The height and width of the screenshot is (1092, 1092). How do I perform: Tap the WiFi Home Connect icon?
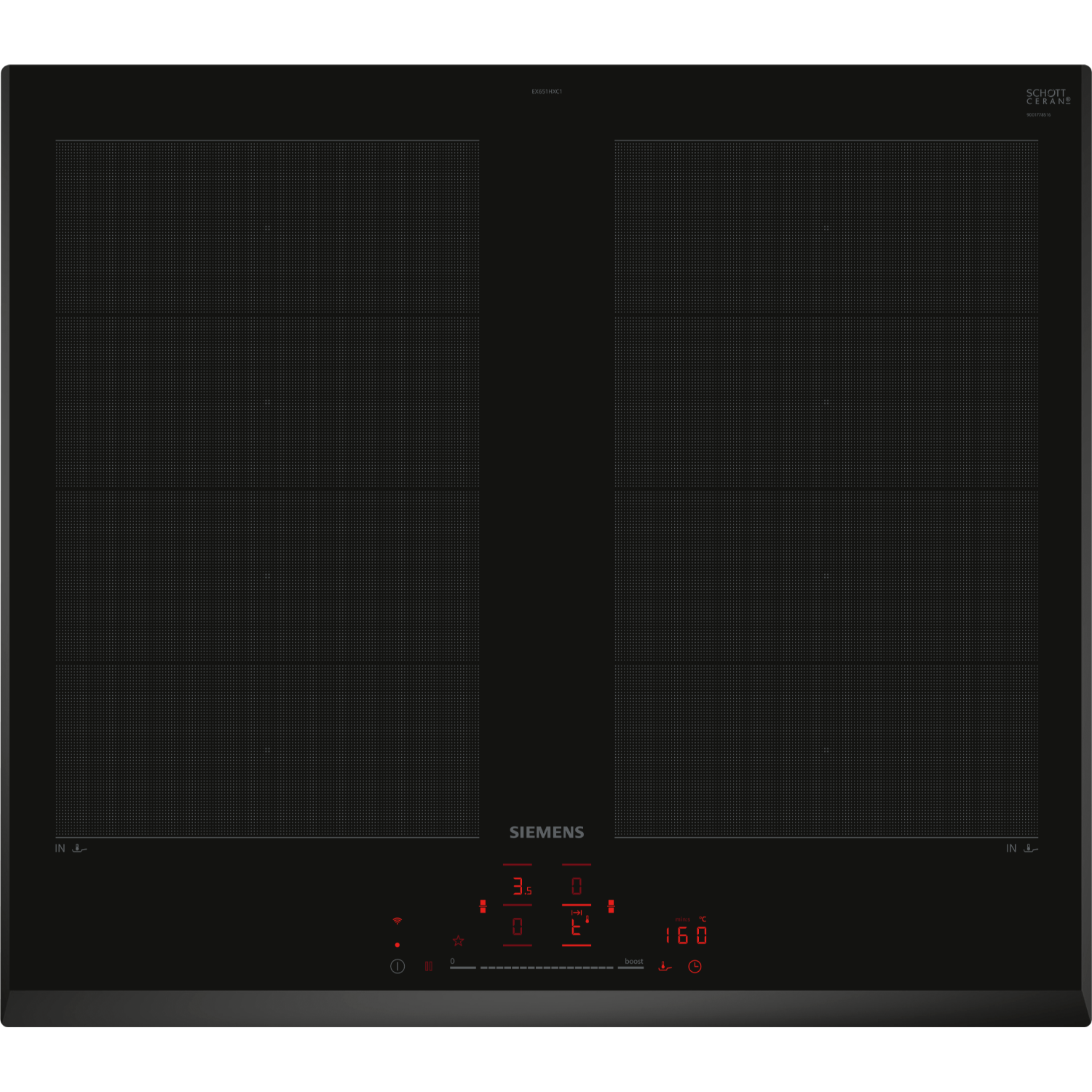[397, 921]
